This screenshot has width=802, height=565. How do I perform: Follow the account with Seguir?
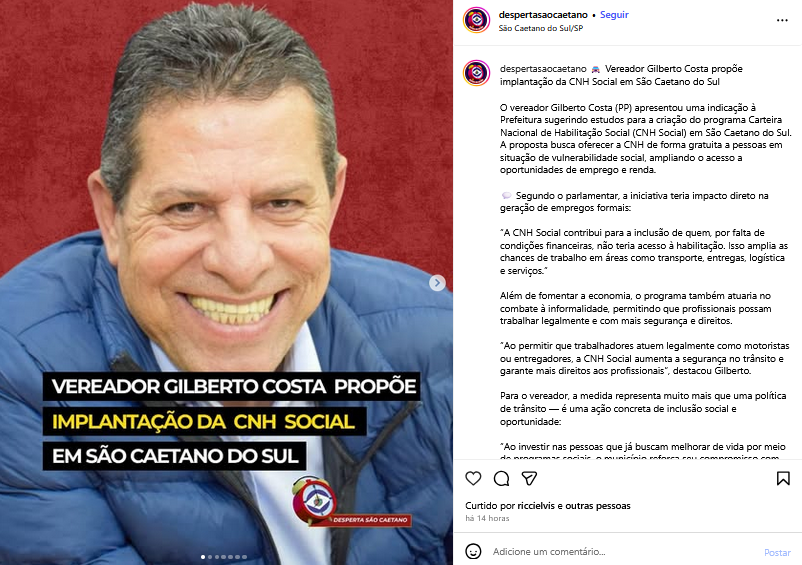(x=614, y=15)
